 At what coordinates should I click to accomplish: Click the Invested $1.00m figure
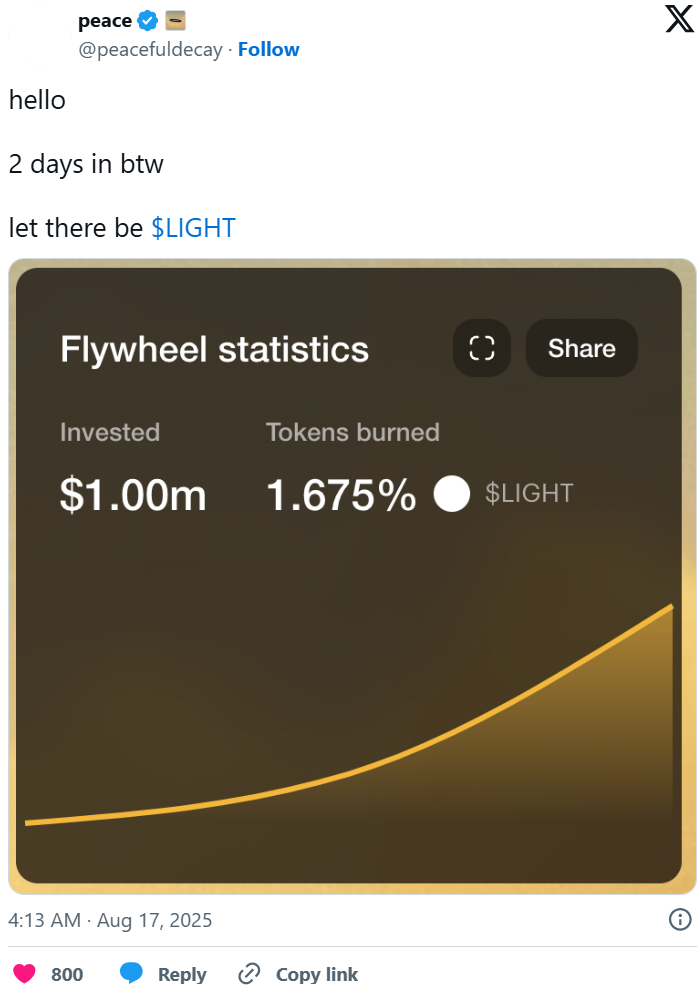134,494
